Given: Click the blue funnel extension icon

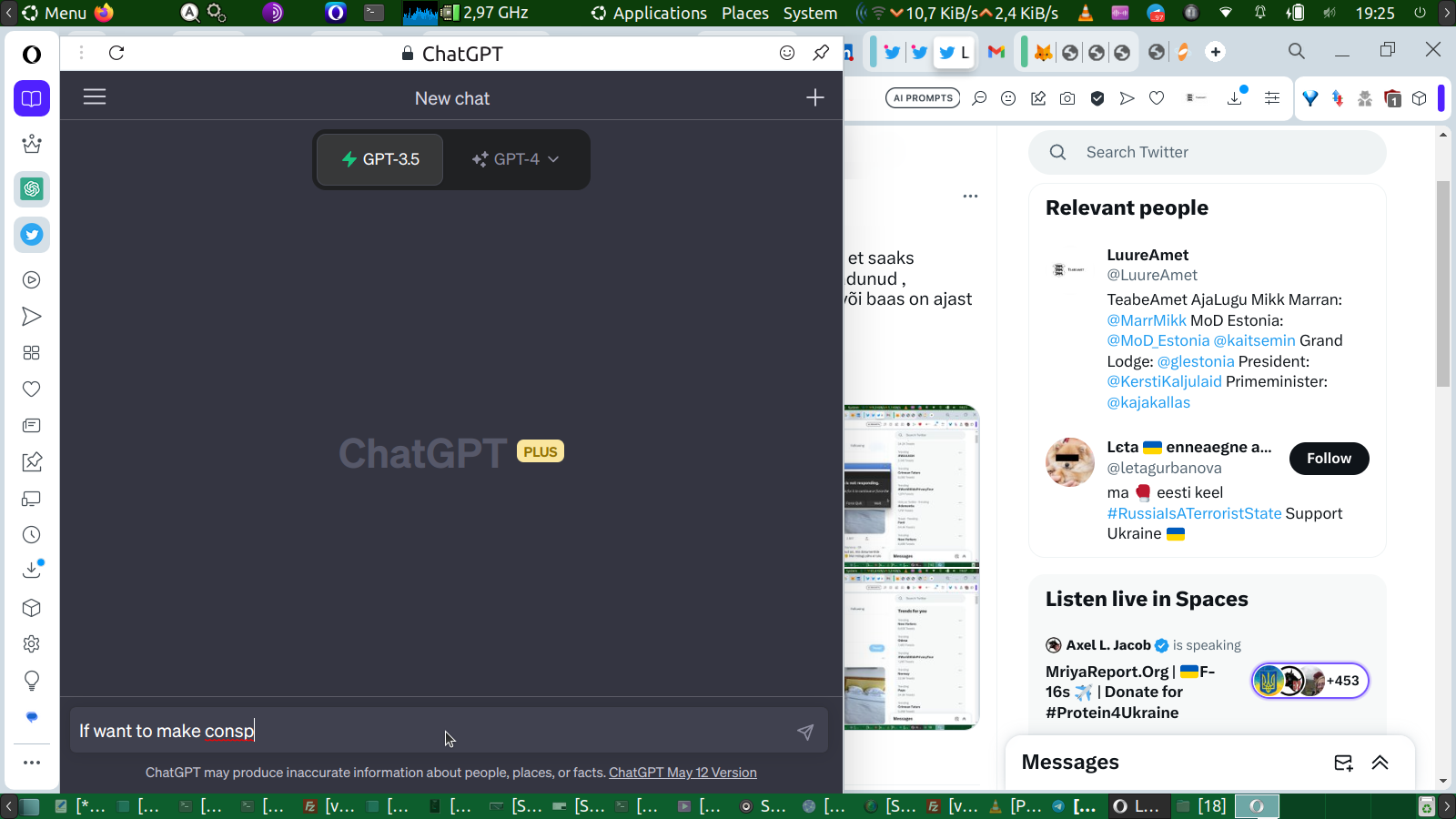Looking at the screenshot, I should coord(1309,98).
